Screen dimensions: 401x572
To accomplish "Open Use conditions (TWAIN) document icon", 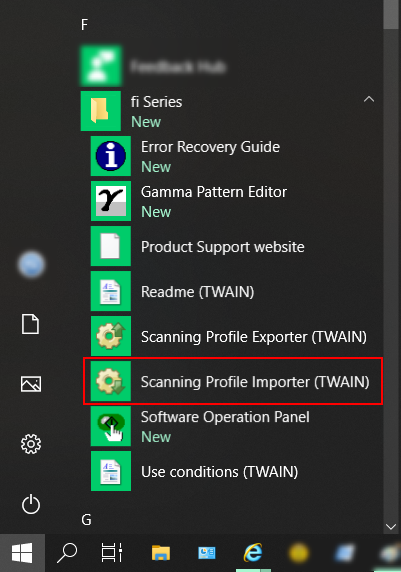I will pyautogui.click(x=111, y=471).
